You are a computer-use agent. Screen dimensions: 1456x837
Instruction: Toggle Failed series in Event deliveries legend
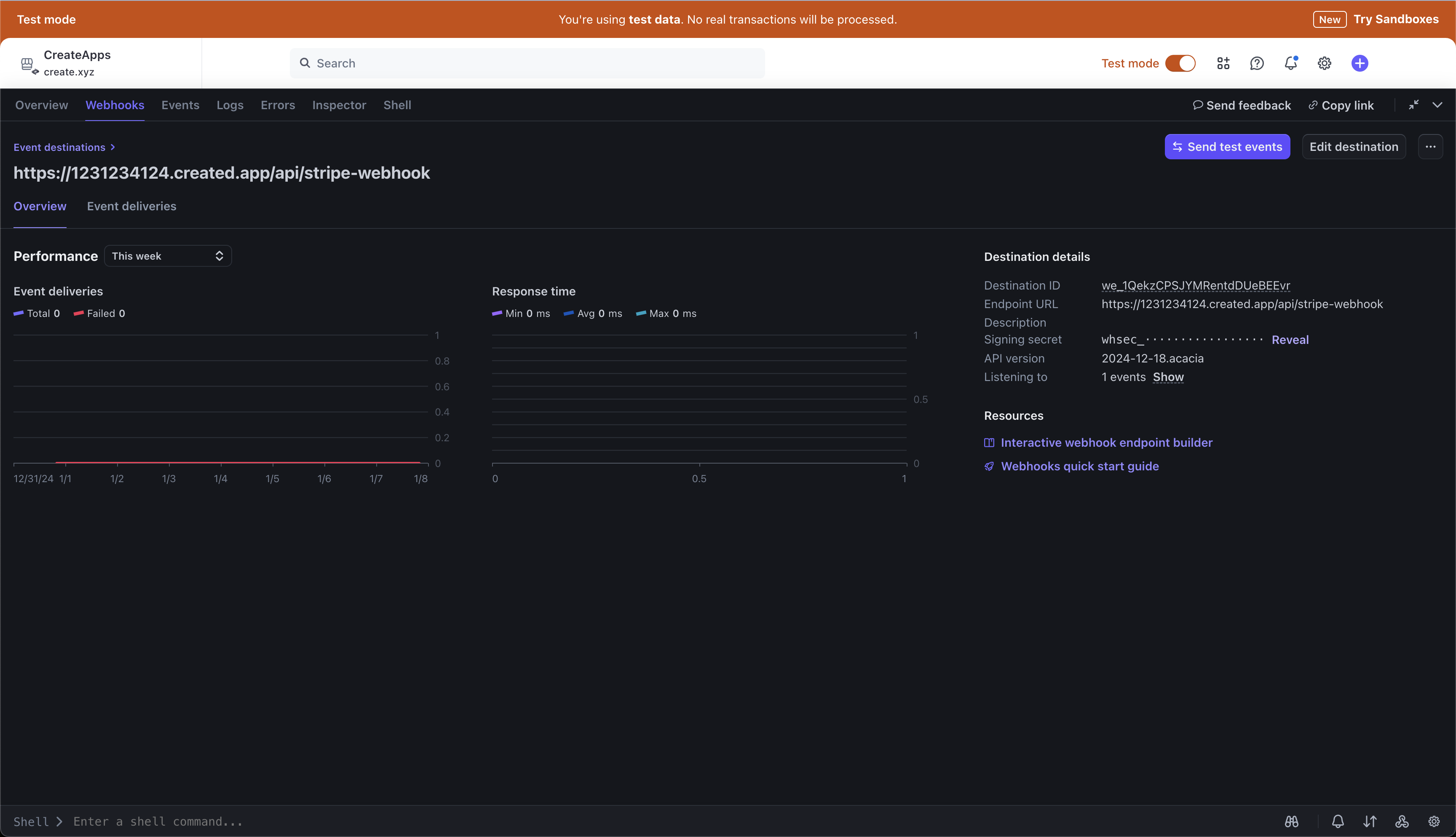tap(99, 313)
